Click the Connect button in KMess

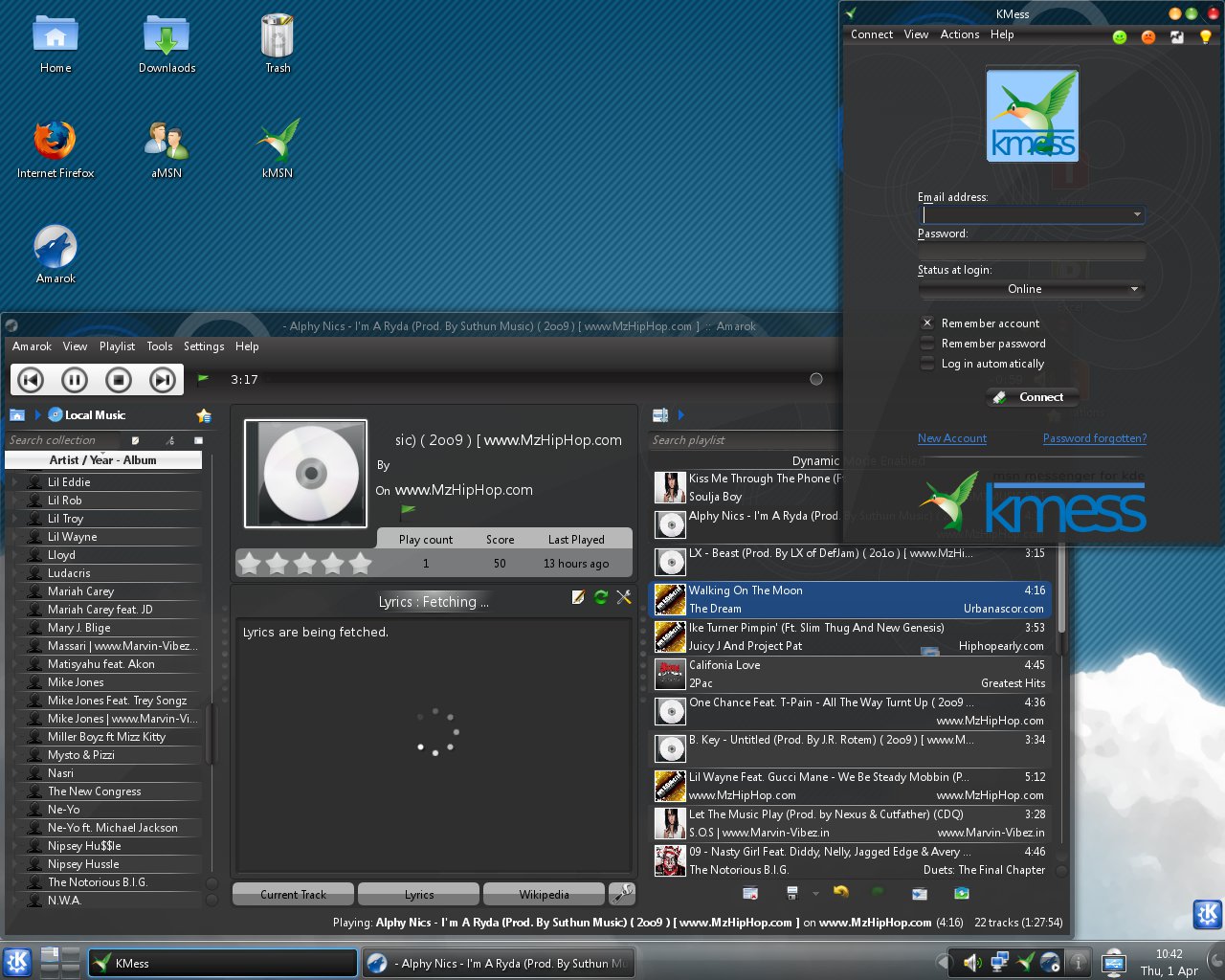(x=1032, y=397)
